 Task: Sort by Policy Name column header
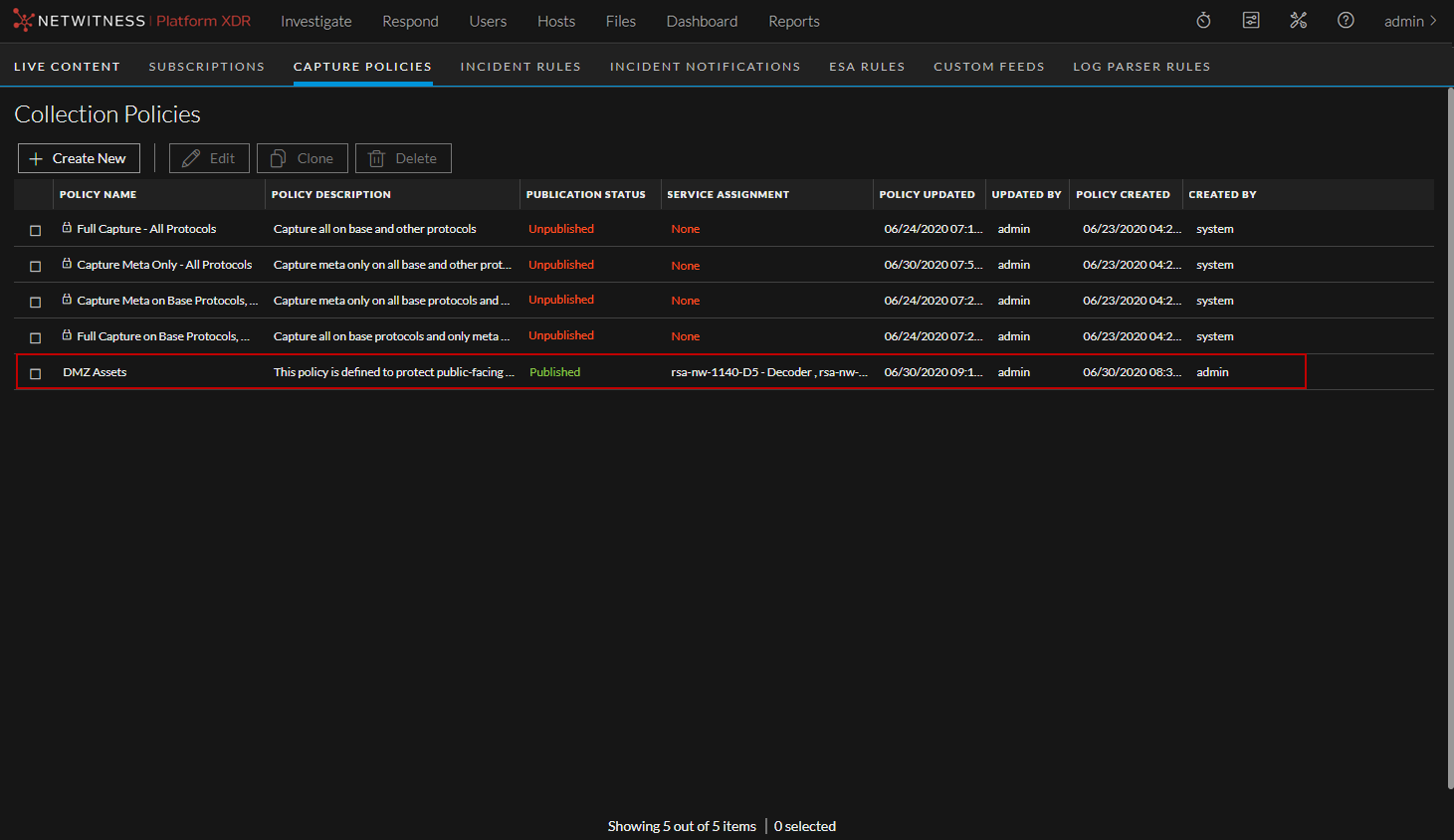click(99, 195)
